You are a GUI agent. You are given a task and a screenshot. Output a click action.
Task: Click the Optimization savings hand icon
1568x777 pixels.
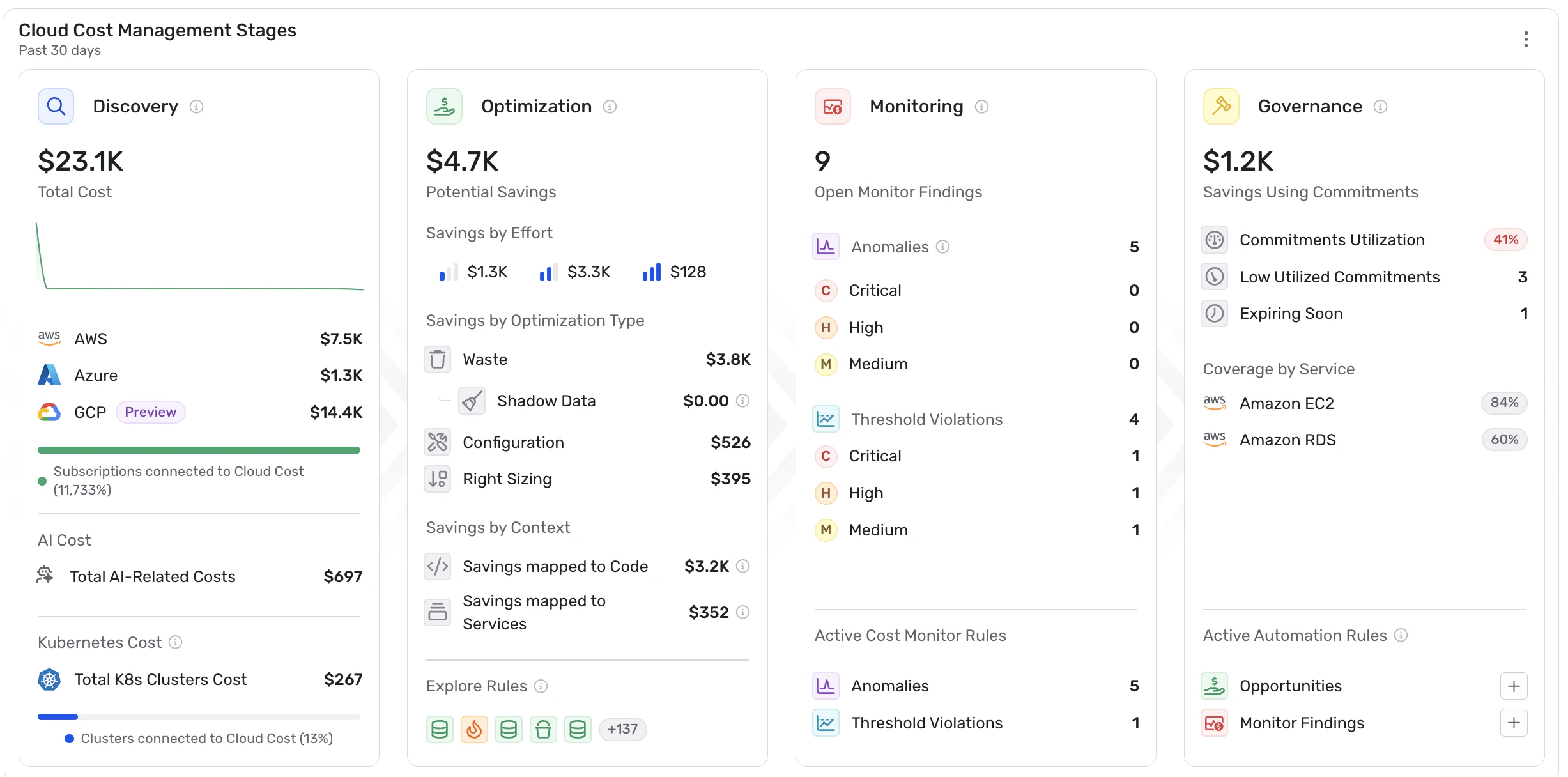(444, 106)
